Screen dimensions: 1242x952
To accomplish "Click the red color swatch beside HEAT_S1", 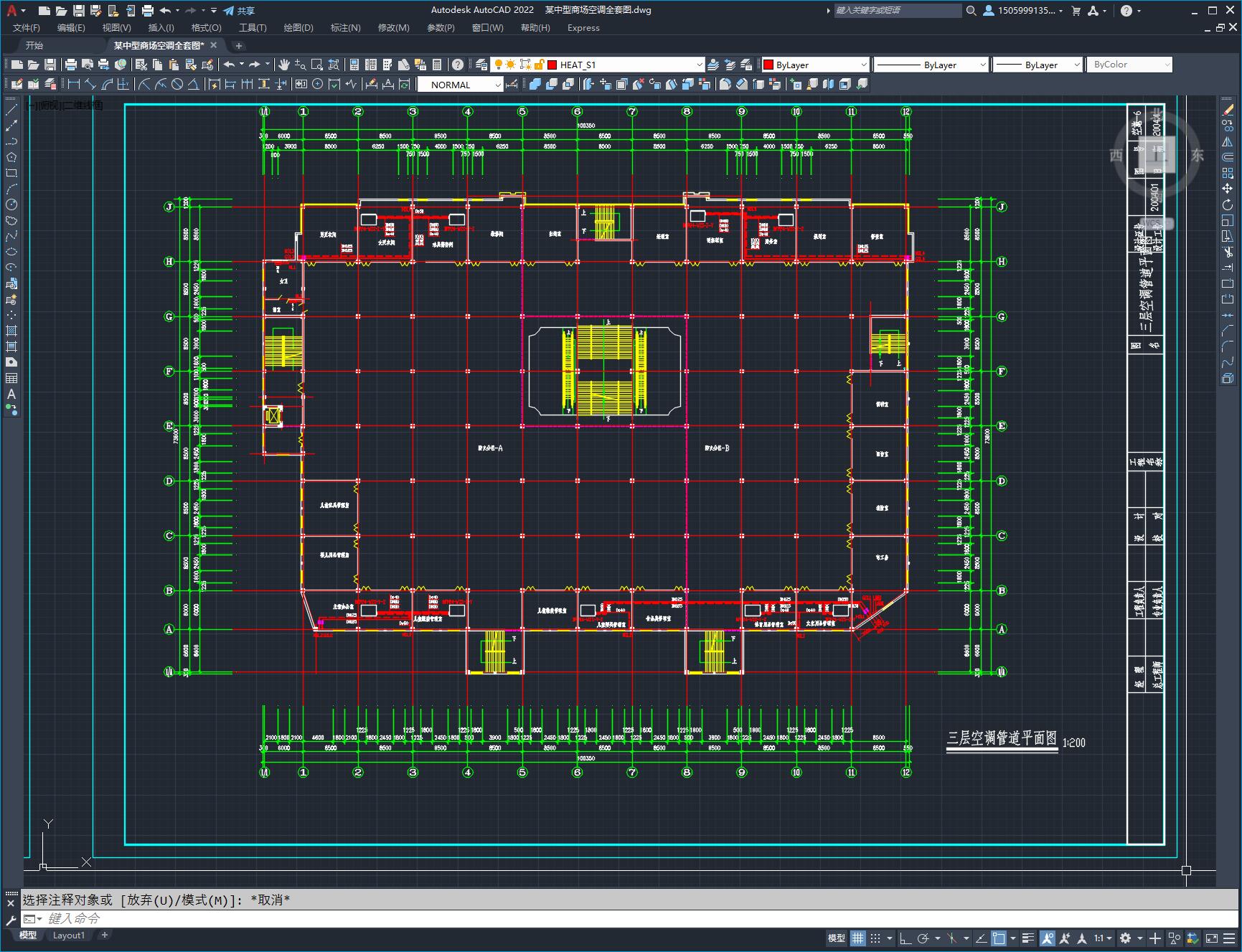I will coord(552,65).
